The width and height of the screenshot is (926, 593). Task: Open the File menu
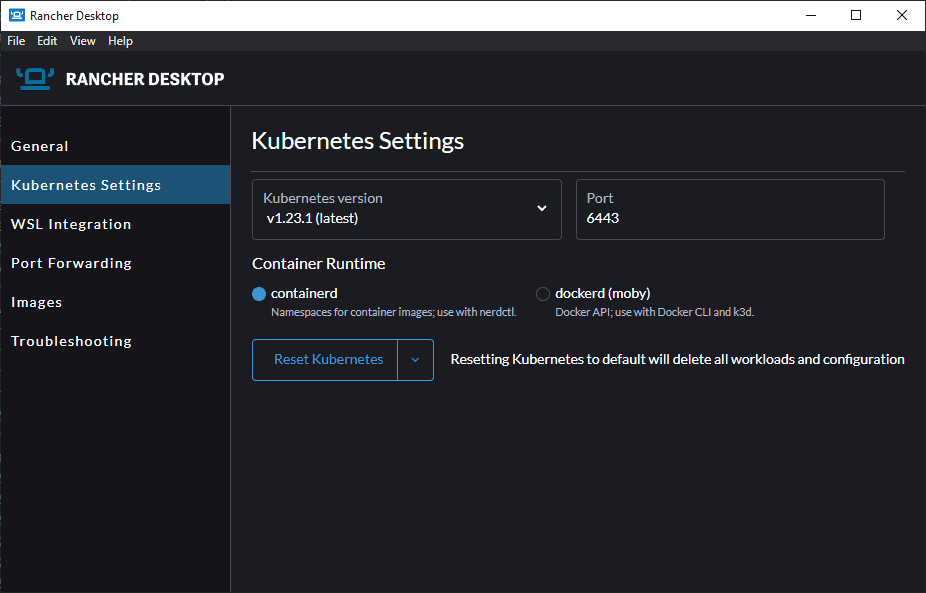click(16, 41)
